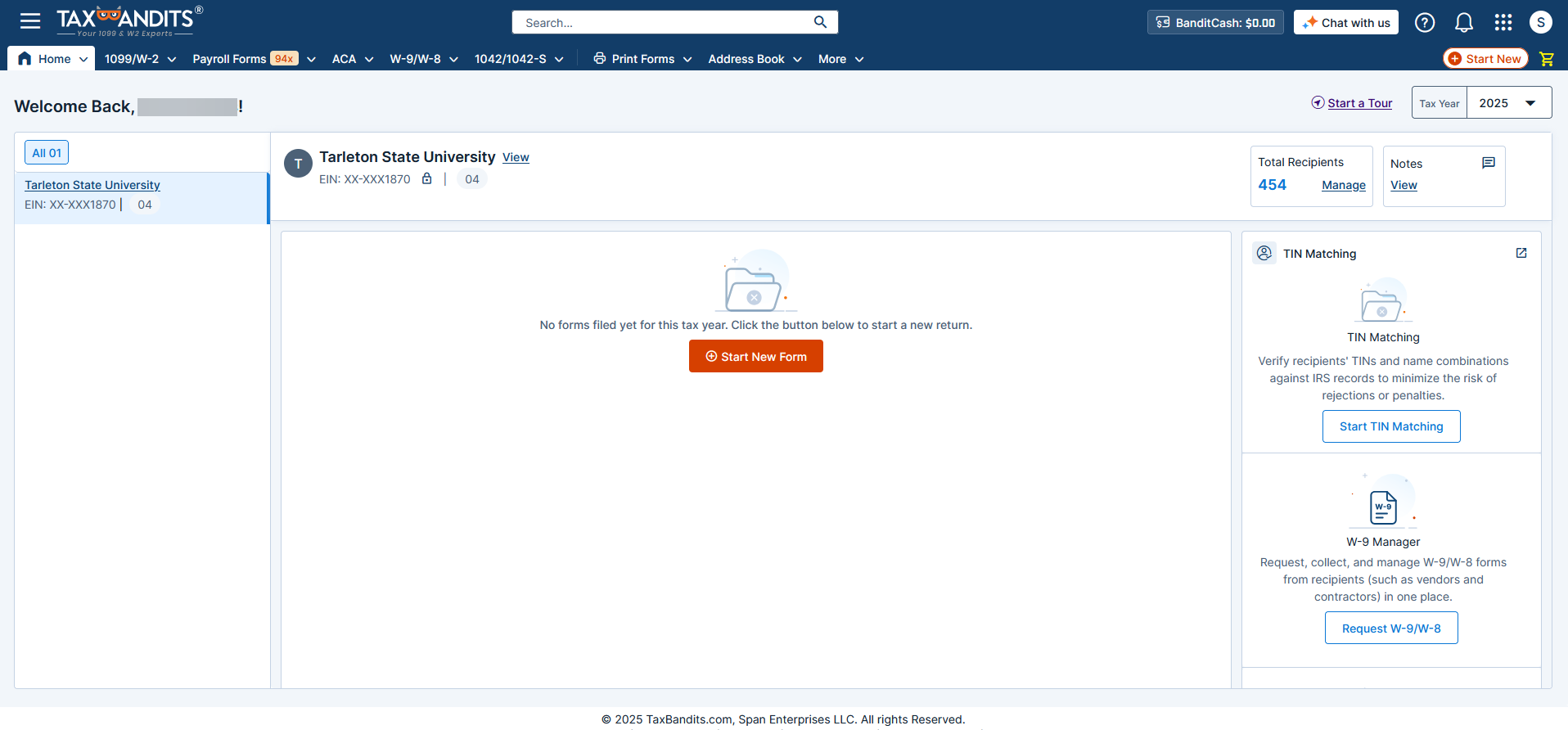Click the lock icon beside the EIN

coord(426,178)
